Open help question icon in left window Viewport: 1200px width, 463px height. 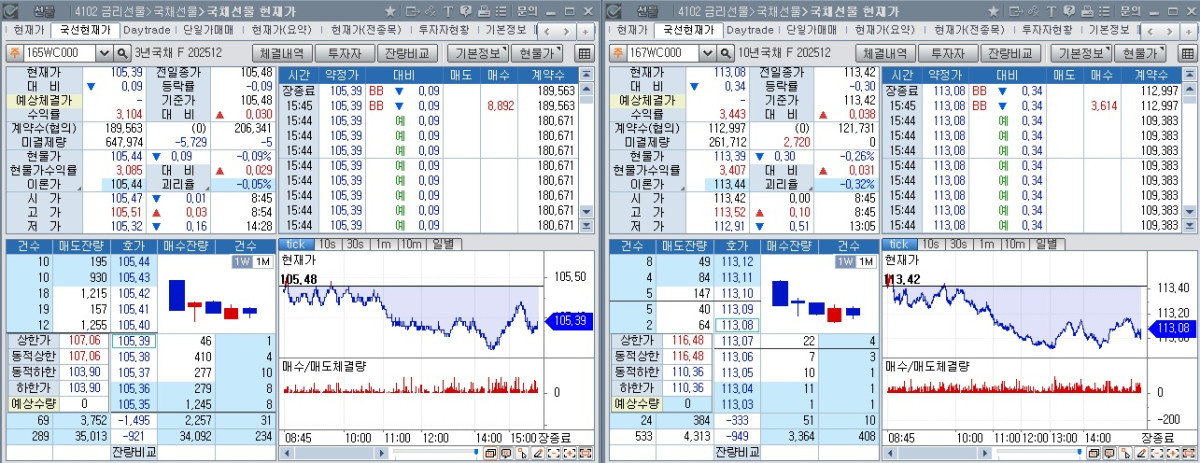pyautogui.click(x=466, y=11)
